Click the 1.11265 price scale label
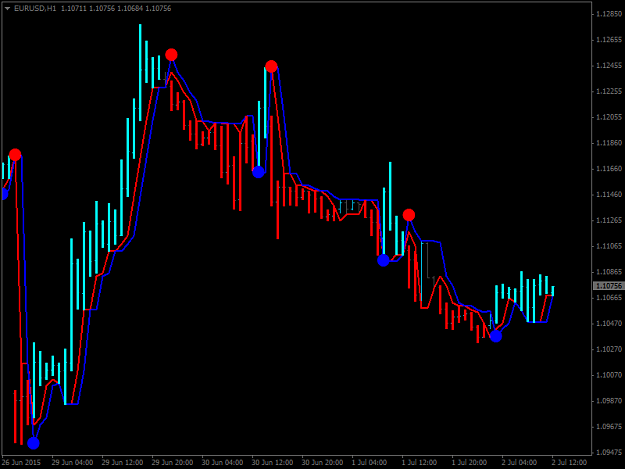Viewport: 625px width, 469px height. pyautogui.click(x=609, y=220)
